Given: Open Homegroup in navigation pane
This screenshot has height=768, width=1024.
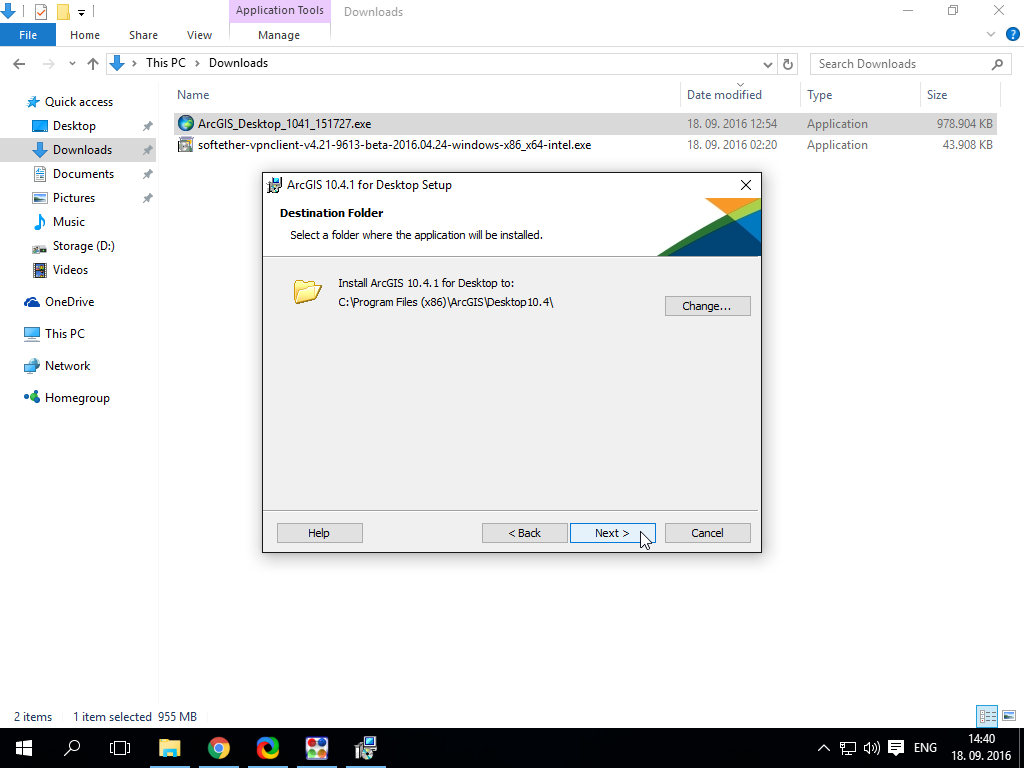Looking at the screenshot, I should [77, 398].
